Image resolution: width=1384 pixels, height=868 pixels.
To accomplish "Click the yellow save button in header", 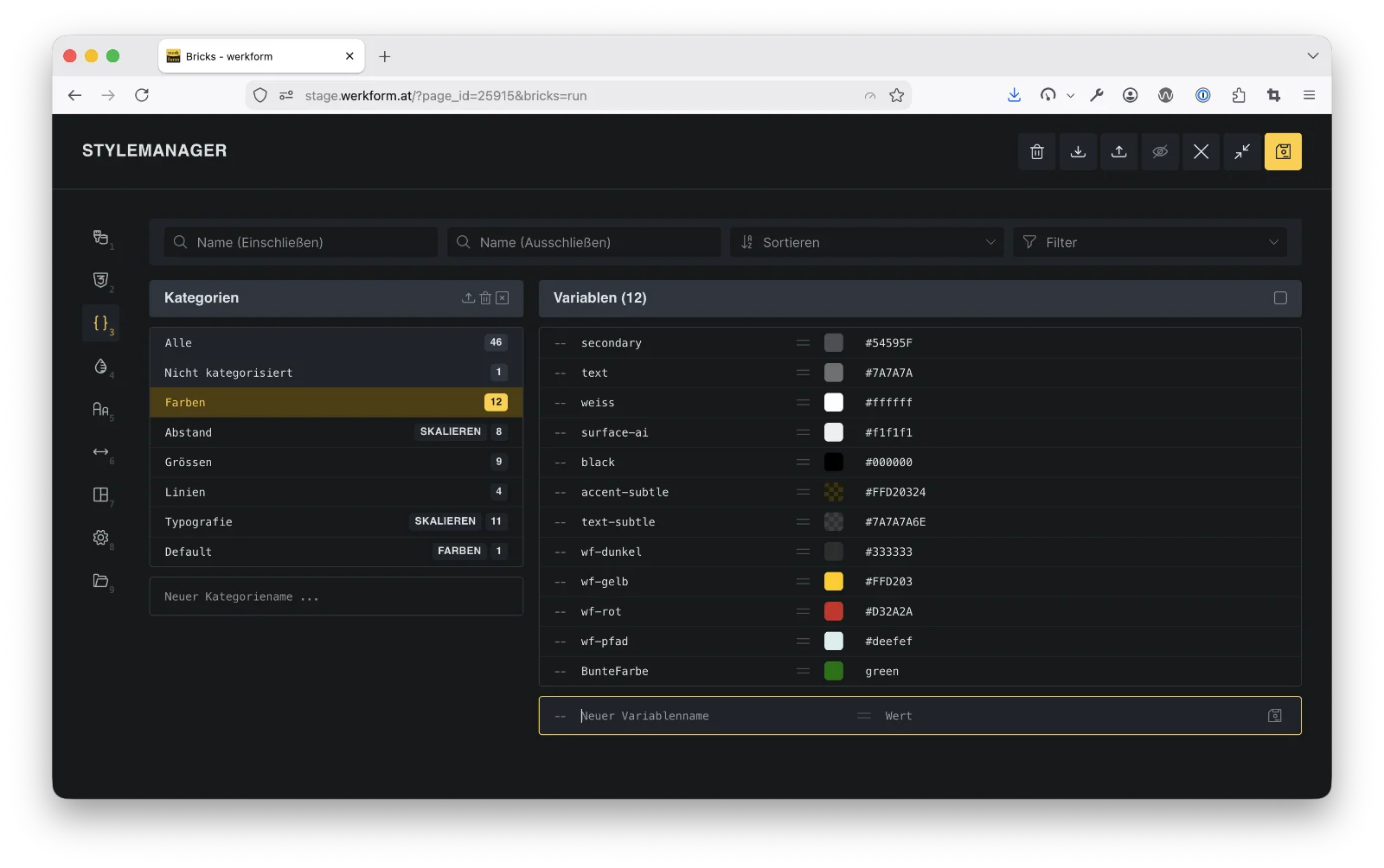I will coord(1283,151).
